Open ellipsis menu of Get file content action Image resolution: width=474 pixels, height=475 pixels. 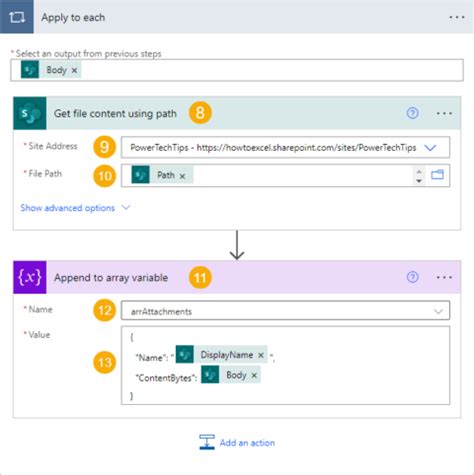point(444,114)
